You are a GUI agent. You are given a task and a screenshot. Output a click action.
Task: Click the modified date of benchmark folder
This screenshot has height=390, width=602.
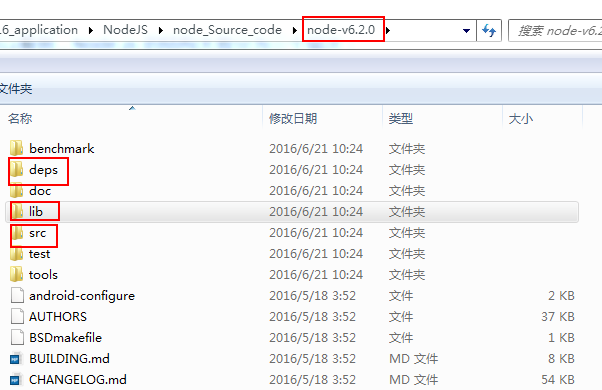click(x=316, y=149)
